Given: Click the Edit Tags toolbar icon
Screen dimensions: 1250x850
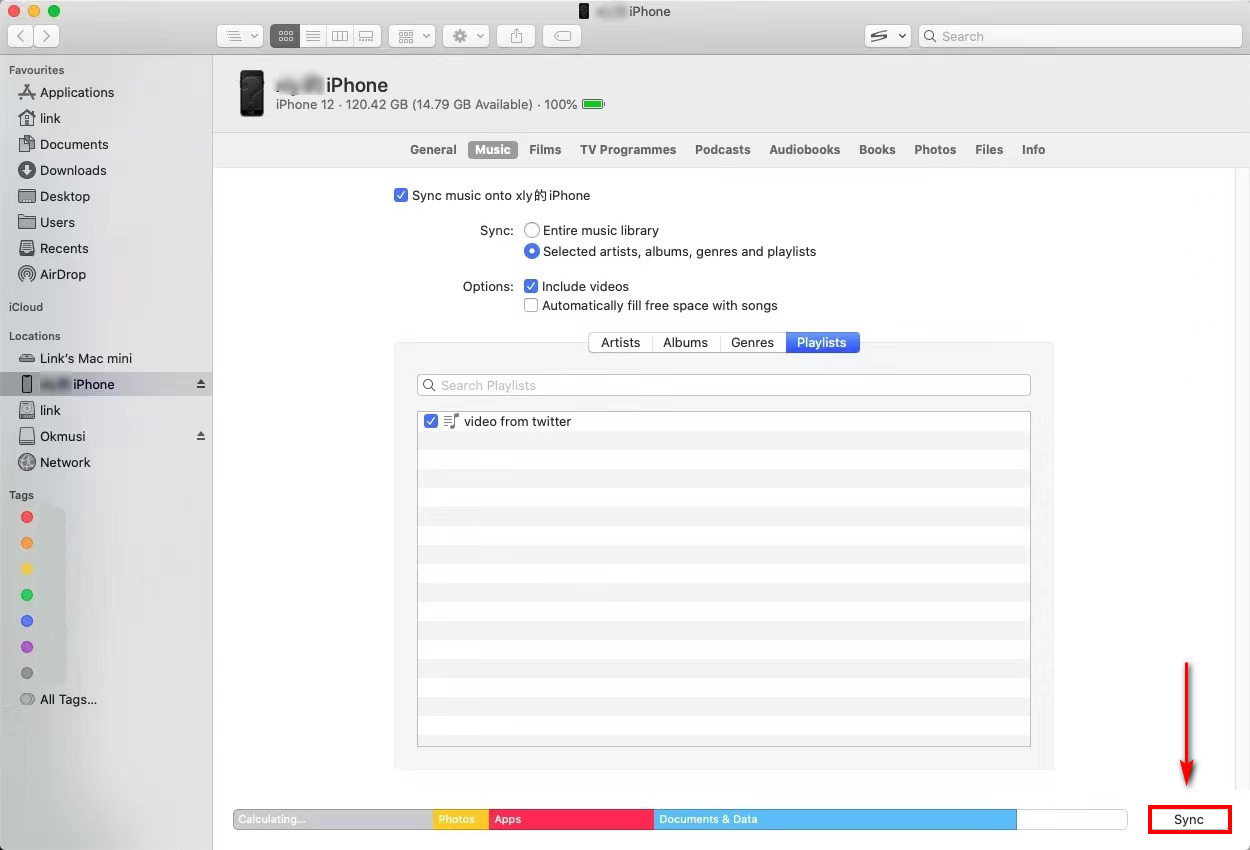Looking at the screenshot, I should (x=562, y=36).
